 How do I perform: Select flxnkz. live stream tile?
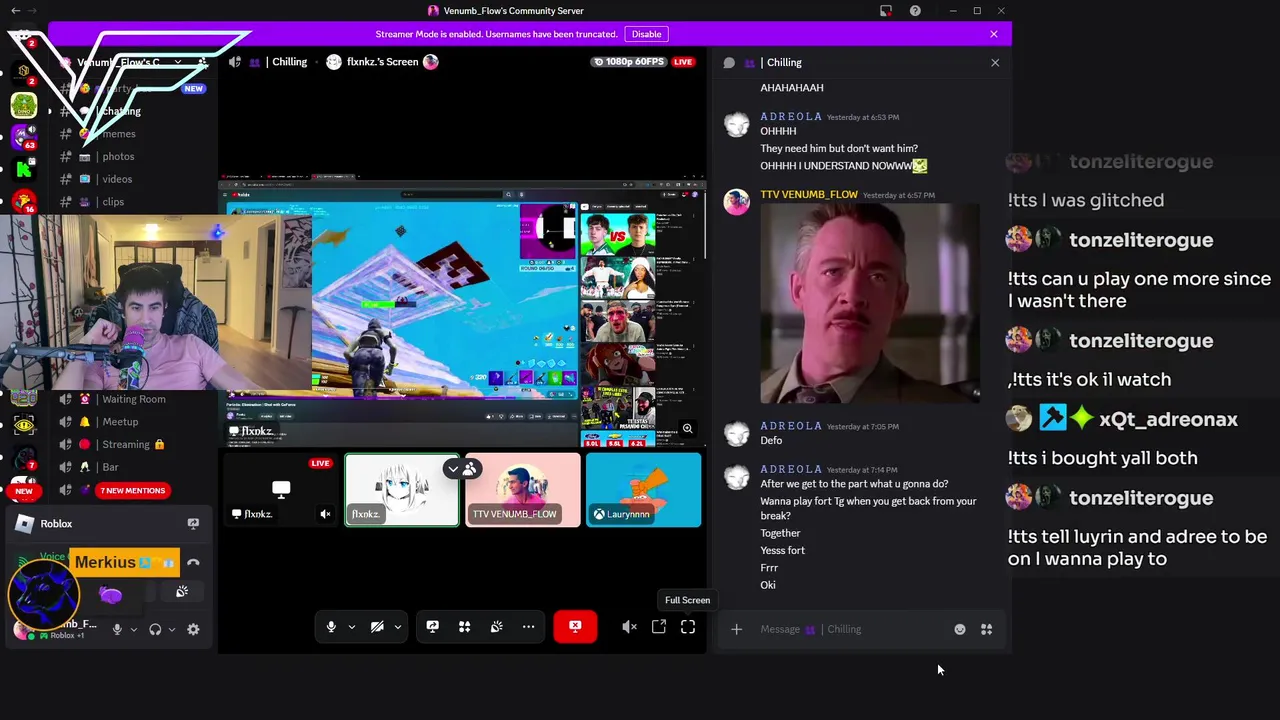click(x=280, y=490)
